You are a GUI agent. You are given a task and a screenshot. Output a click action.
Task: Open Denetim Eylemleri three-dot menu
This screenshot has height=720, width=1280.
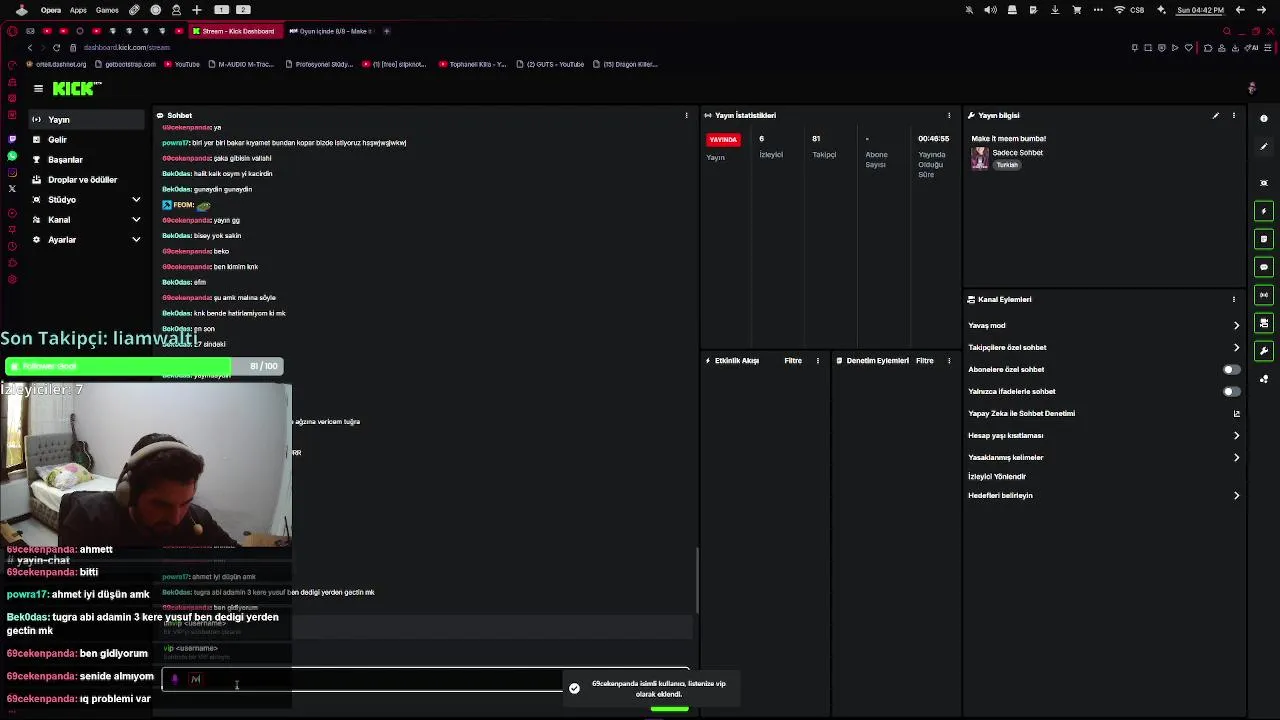pyautogui.click(x=949, y=360)
